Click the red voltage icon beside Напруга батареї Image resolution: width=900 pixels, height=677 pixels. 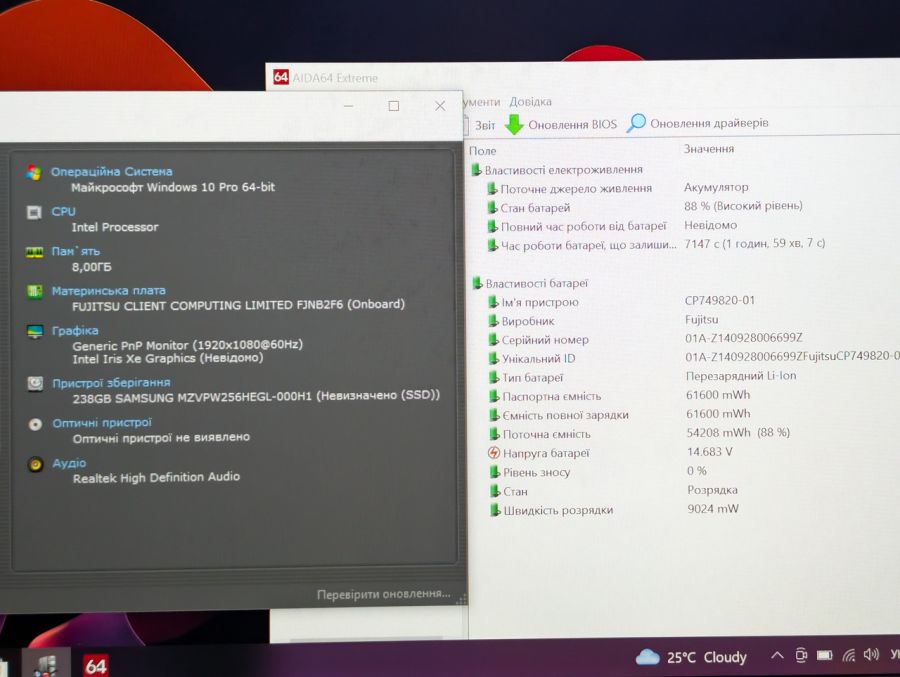click(x=494, y=453)
